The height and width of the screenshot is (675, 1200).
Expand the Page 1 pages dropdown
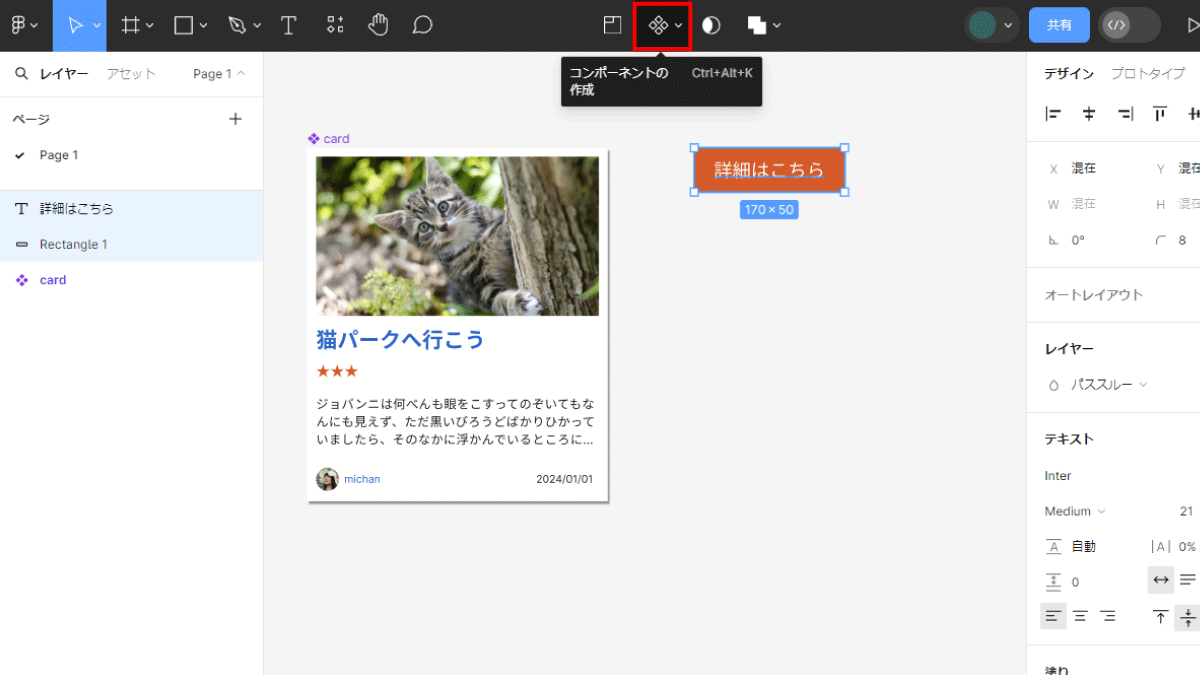click(219, 74)
